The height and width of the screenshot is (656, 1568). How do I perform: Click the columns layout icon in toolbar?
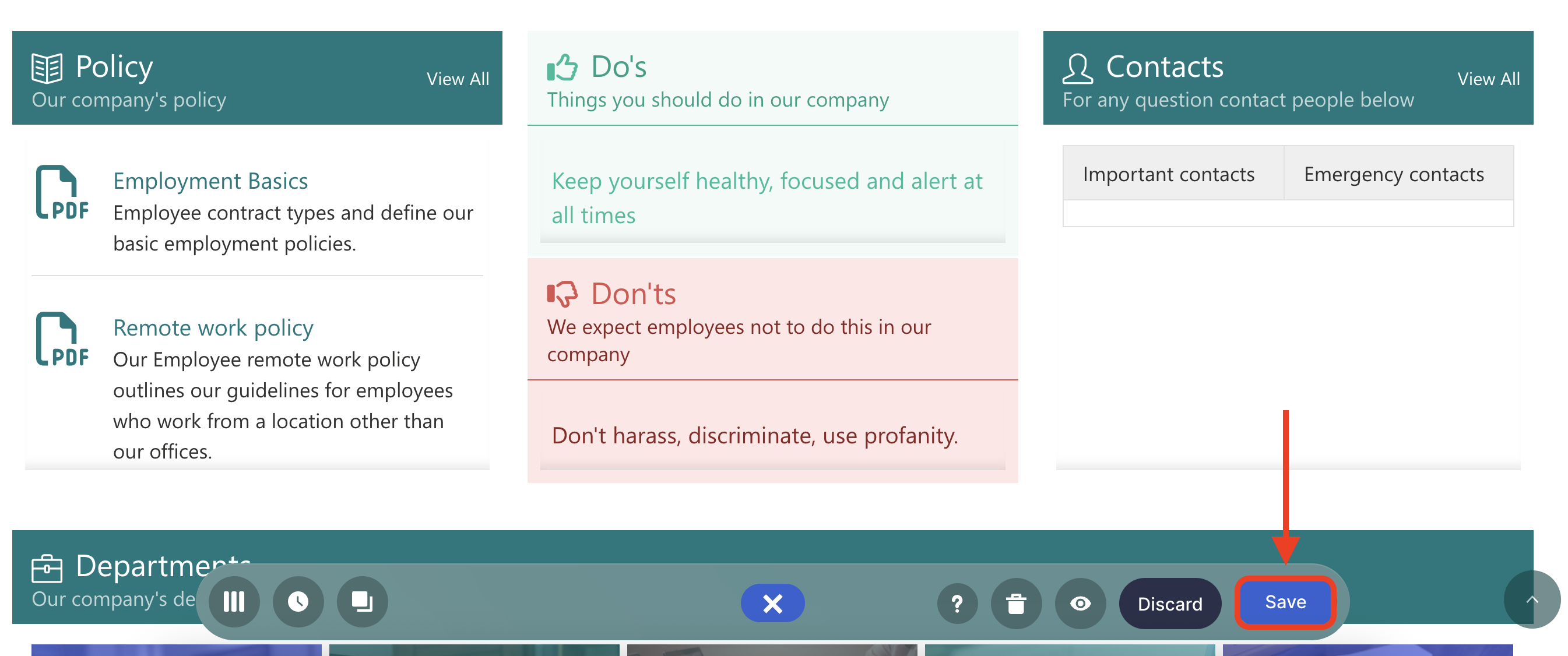(x=234, y=602)
